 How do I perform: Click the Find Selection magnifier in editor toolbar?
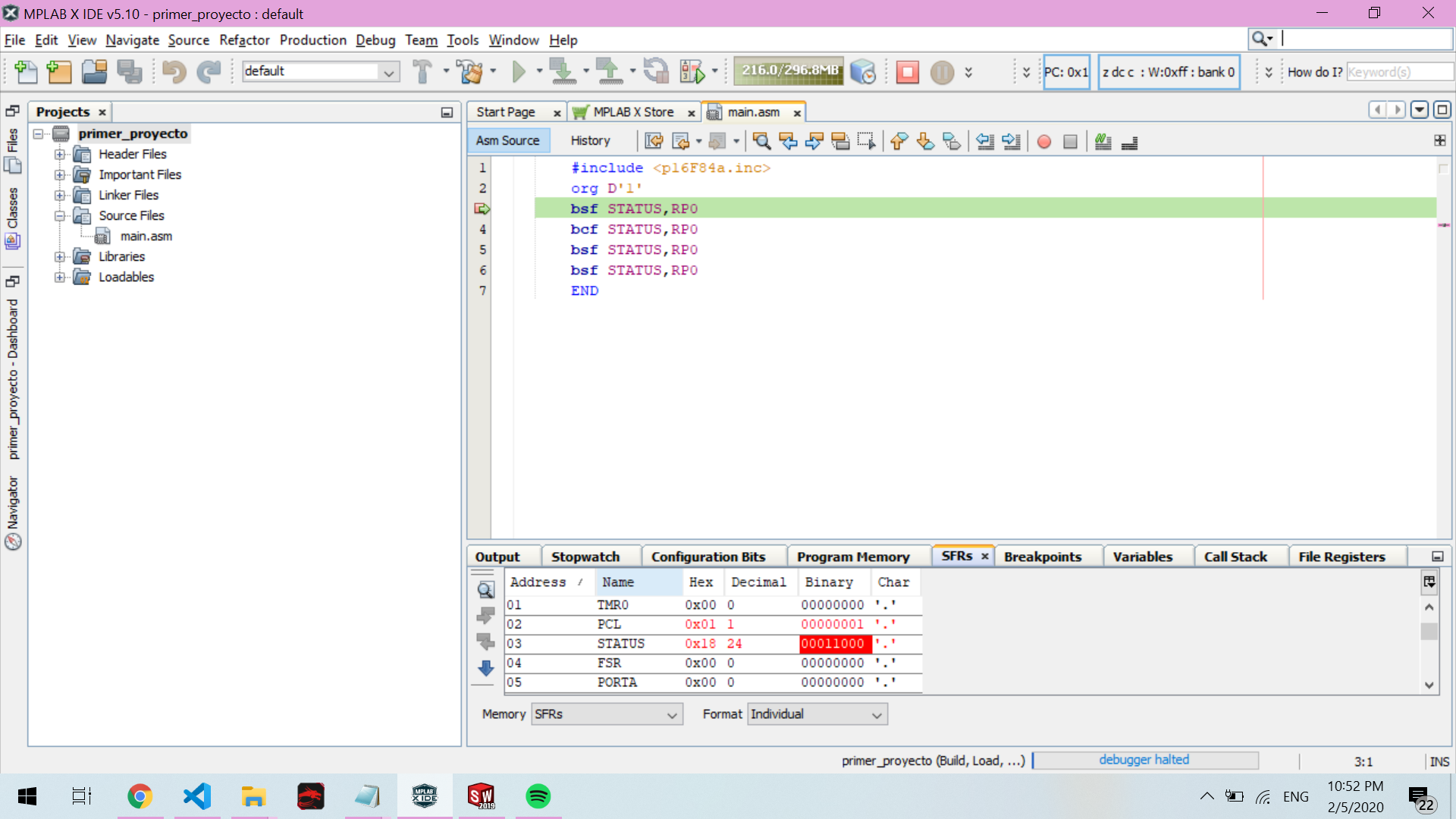coord(761,141)
